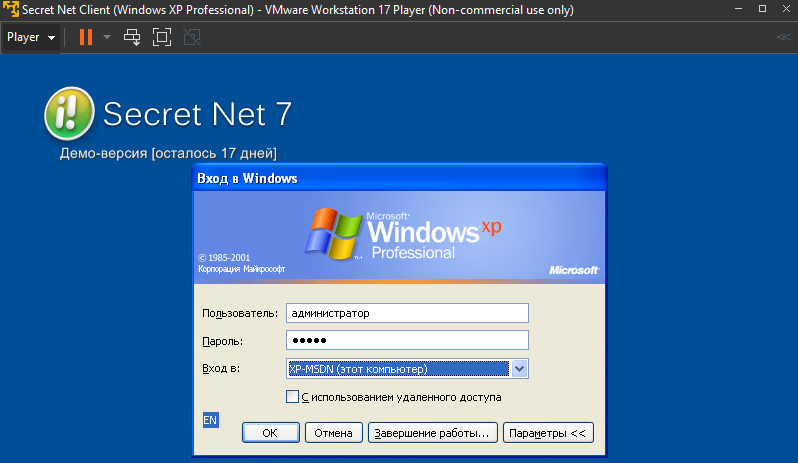798x463 pixels.
Task: Click the Вход в Windows dialog title bar
Action: point(400,178)
